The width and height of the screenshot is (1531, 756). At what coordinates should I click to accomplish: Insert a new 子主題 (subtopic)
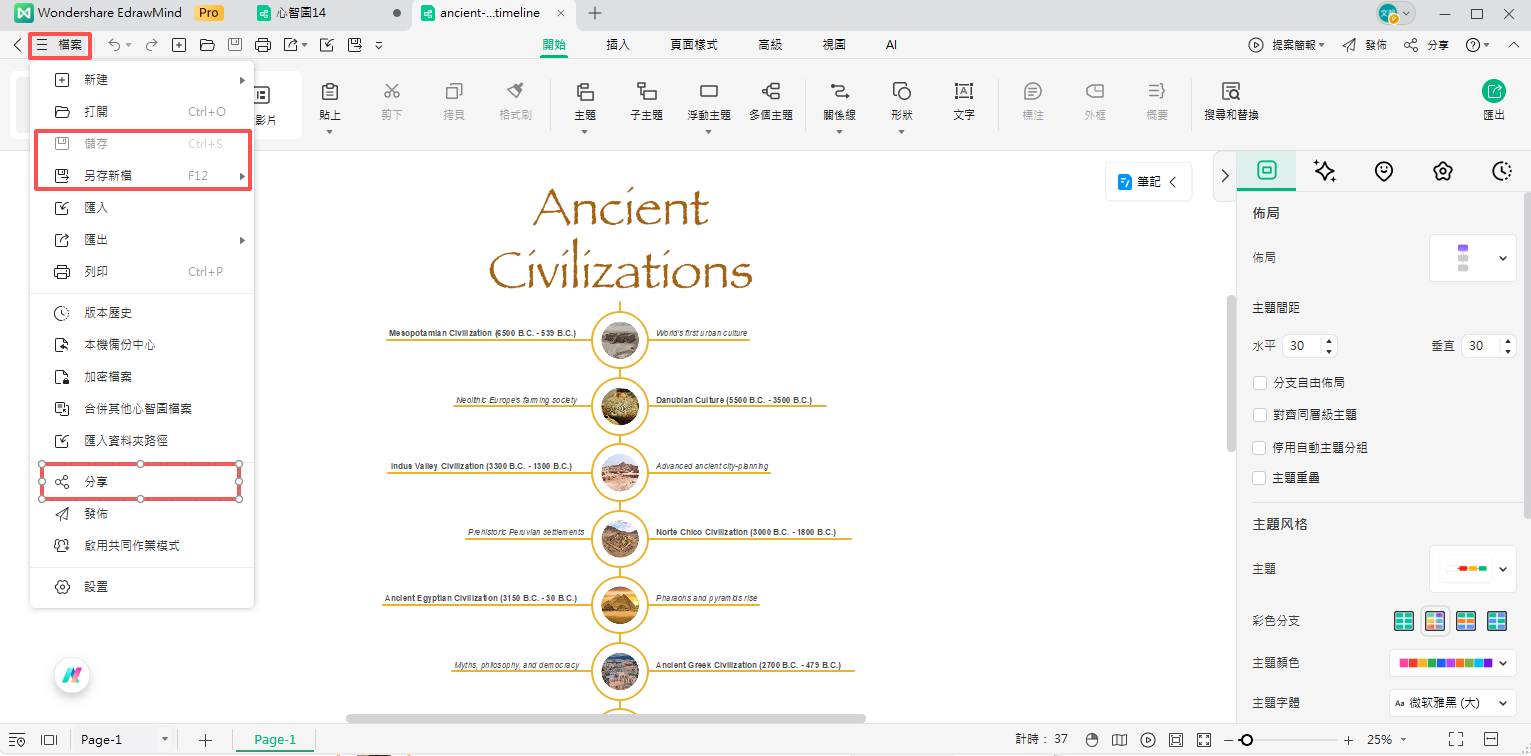coord(646,103)
